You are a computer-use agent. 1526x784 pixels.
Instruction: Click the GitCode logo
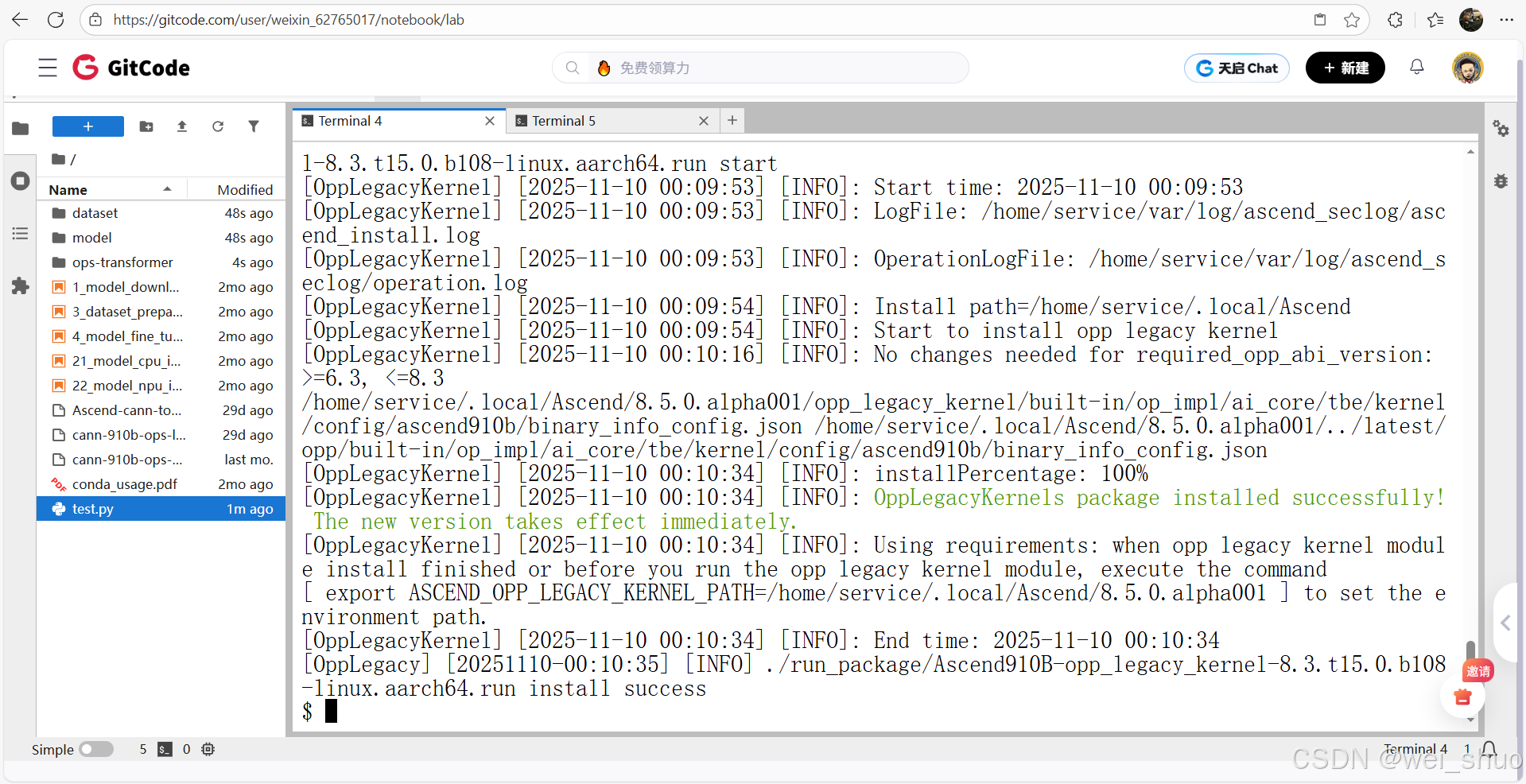131,68
